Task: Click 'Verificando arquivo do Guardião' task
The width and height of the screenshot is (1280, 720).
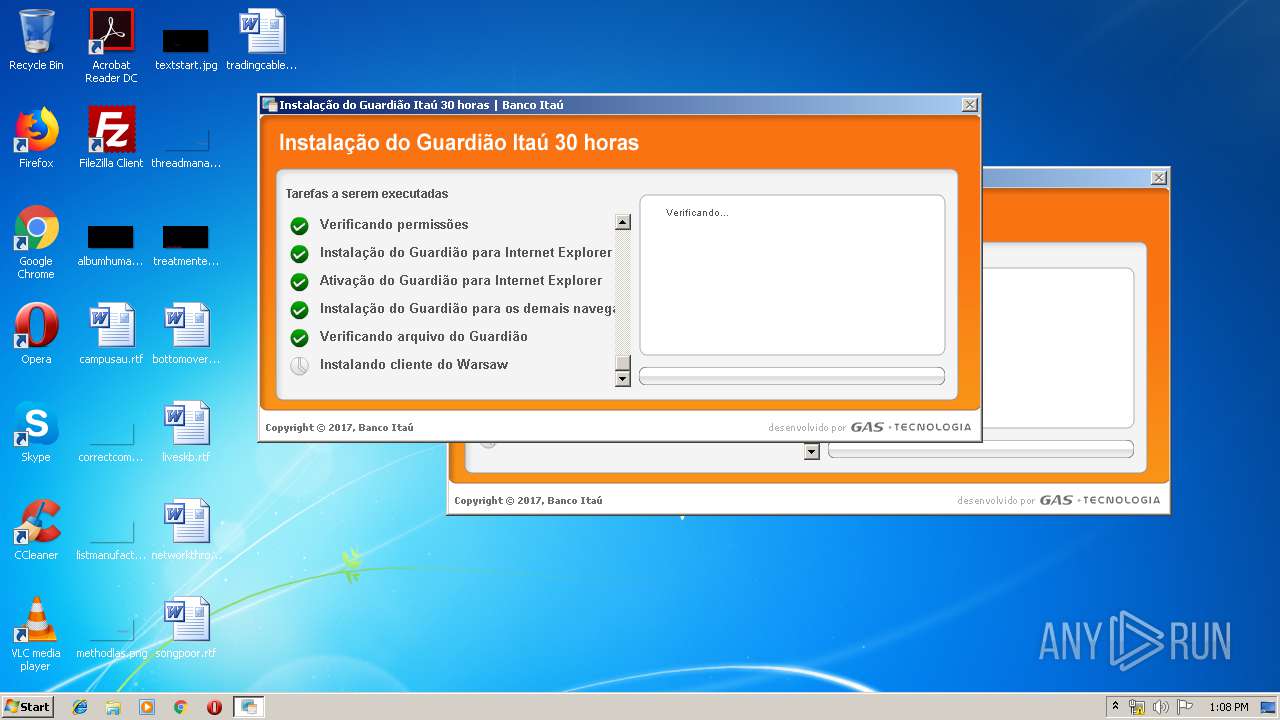Action: pyautogui.click(x=424, y=336)
